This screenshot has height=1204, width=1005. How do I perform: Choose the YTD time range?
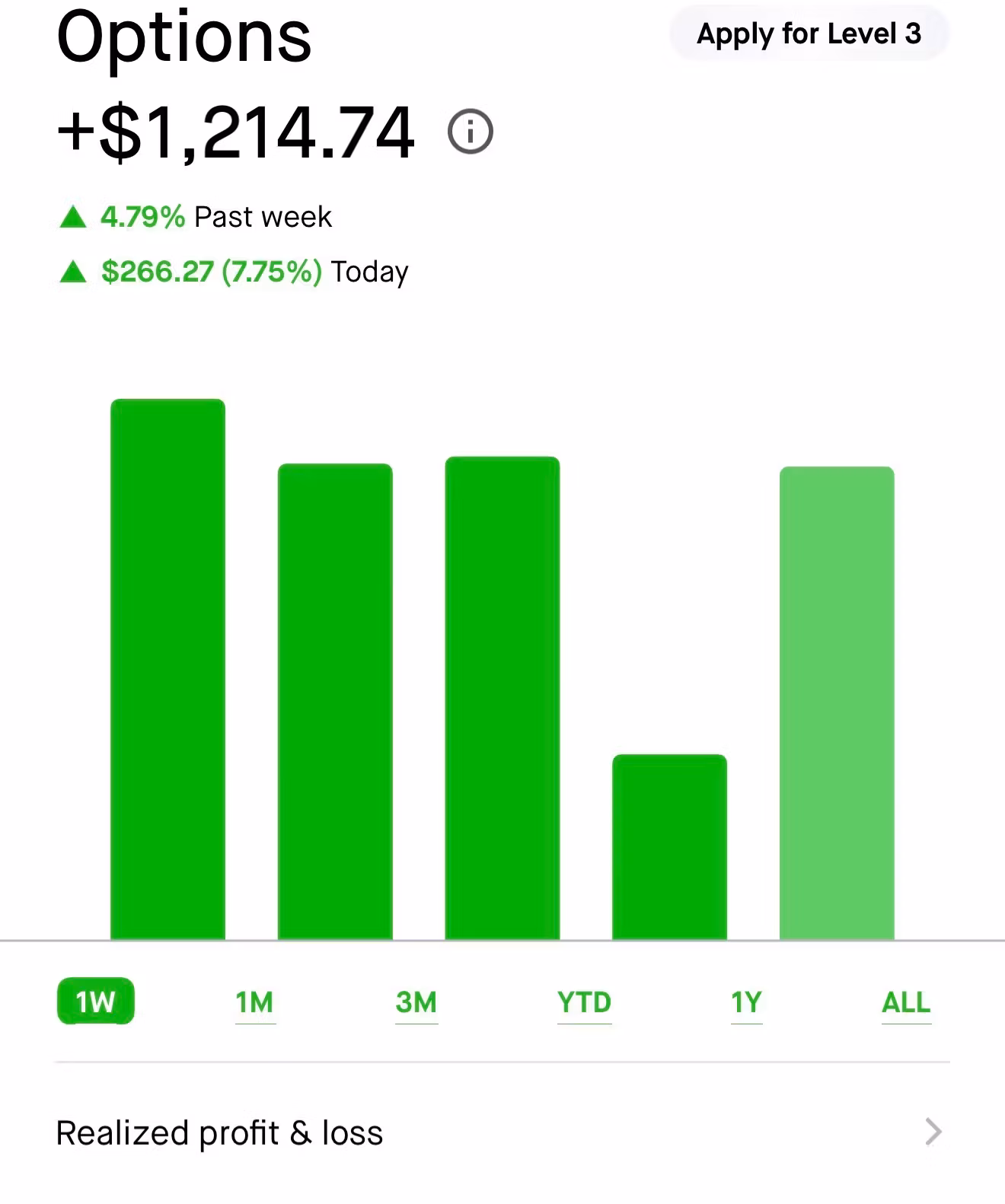click(x=584, y=1002)
